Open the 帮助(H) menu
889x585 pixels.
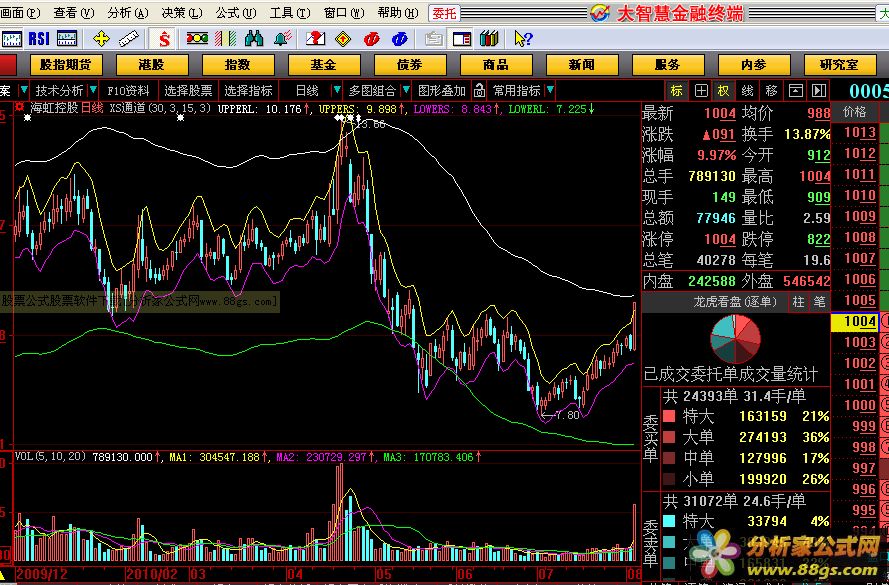pos(398,12)
